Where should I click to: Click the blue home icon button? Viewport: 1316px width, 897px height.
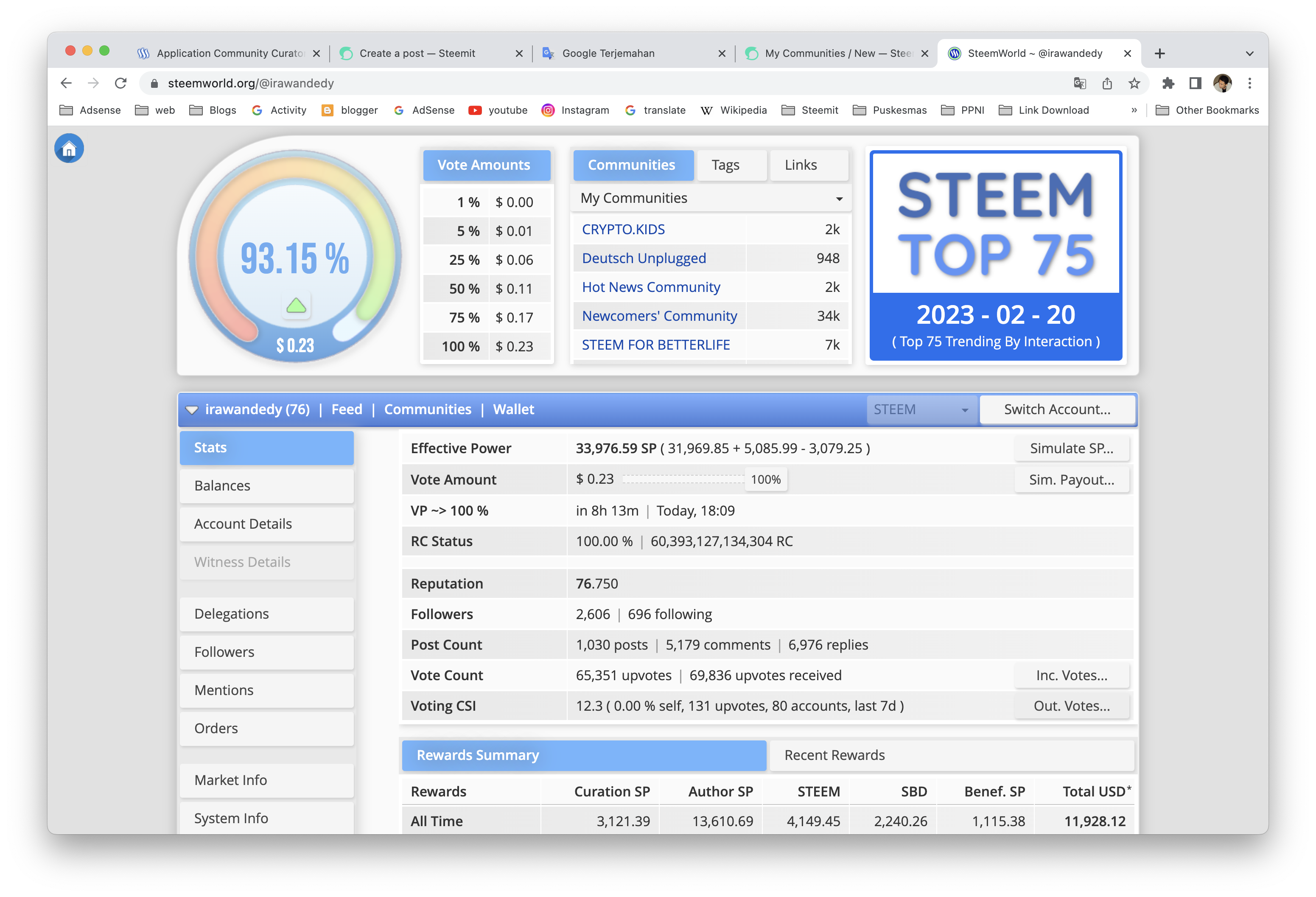click(x=69, y=149)
